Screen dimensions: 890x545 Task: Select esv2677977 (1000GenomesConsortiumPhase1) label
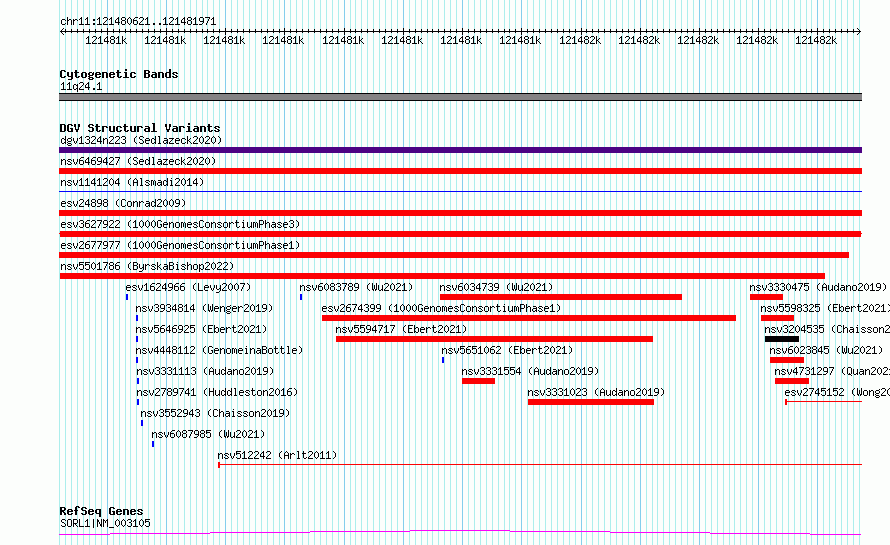180,245
